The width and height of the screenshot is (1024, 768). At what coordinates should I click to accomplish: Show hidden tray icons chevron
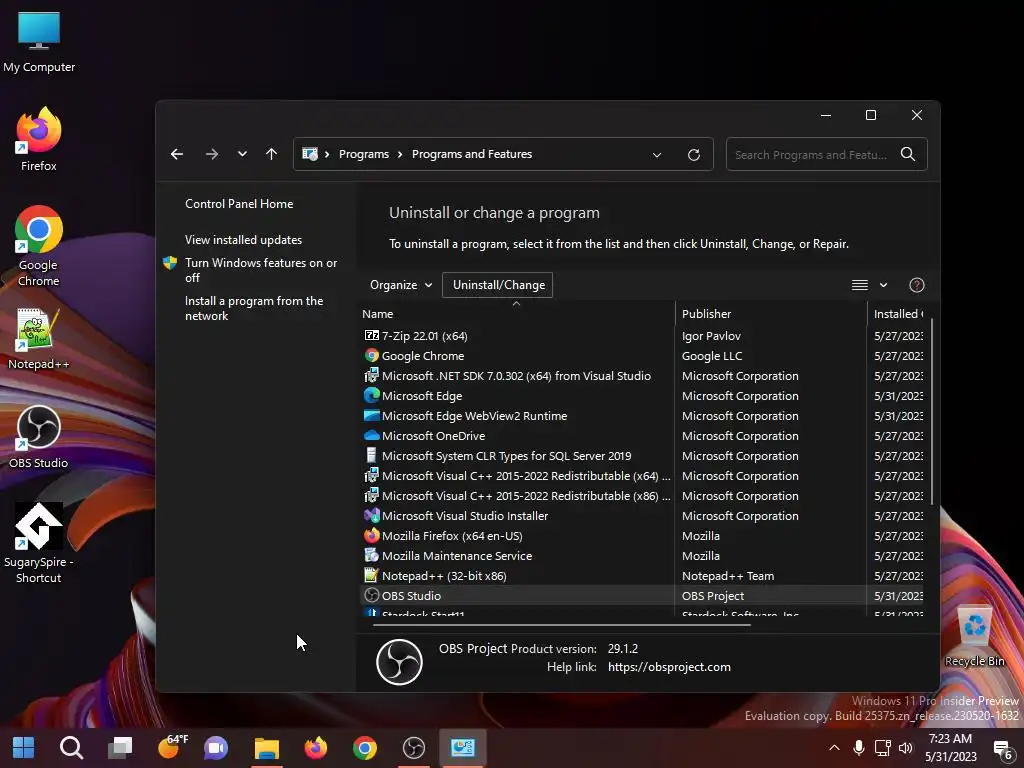pos(834,748)
